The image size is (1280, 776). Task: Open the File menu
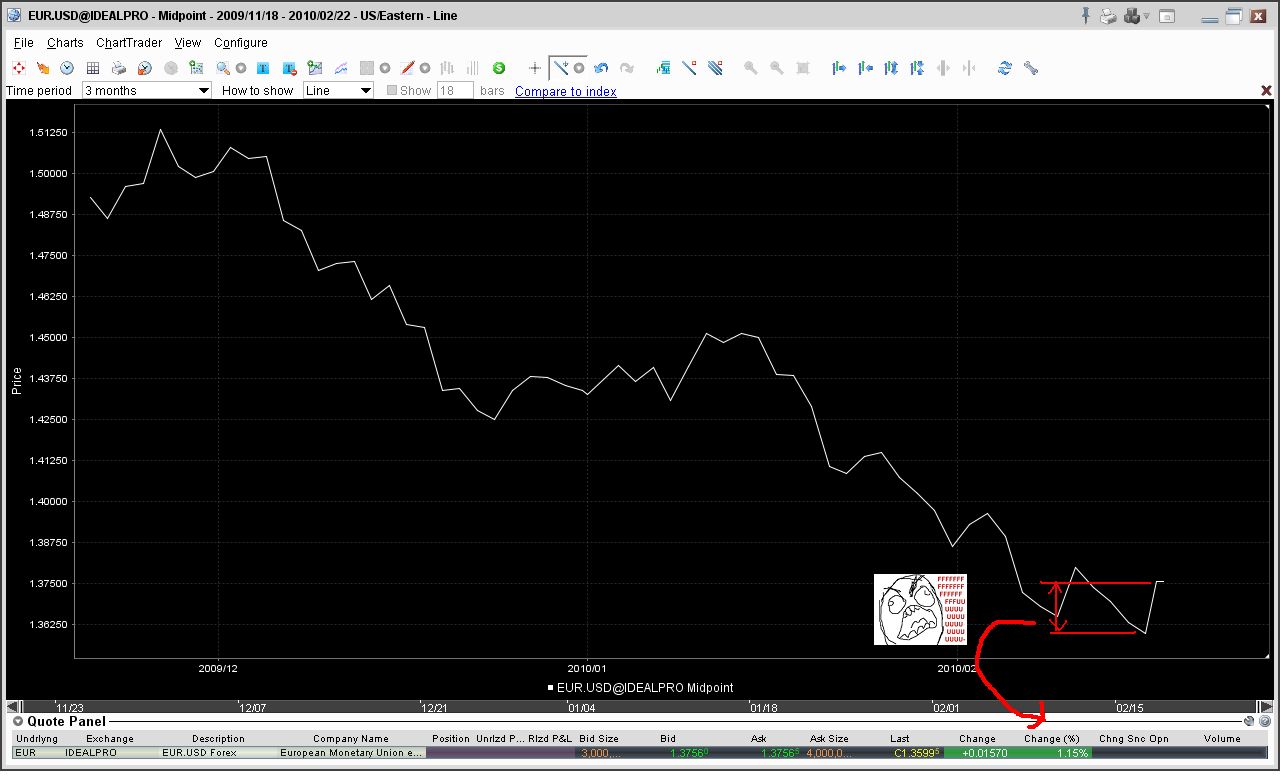pos(24,43)
